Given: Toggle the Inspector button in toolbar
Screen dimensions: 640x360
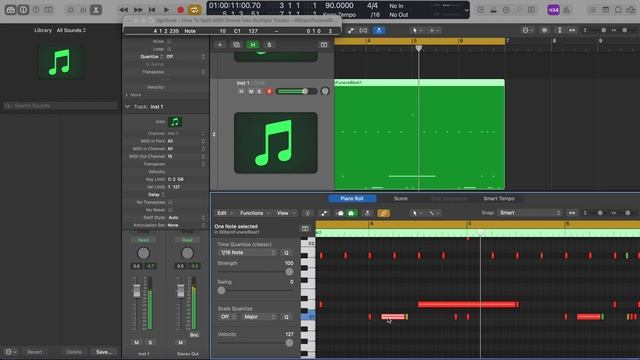Looking at the screenshot, I should click(x=23, y=9).
